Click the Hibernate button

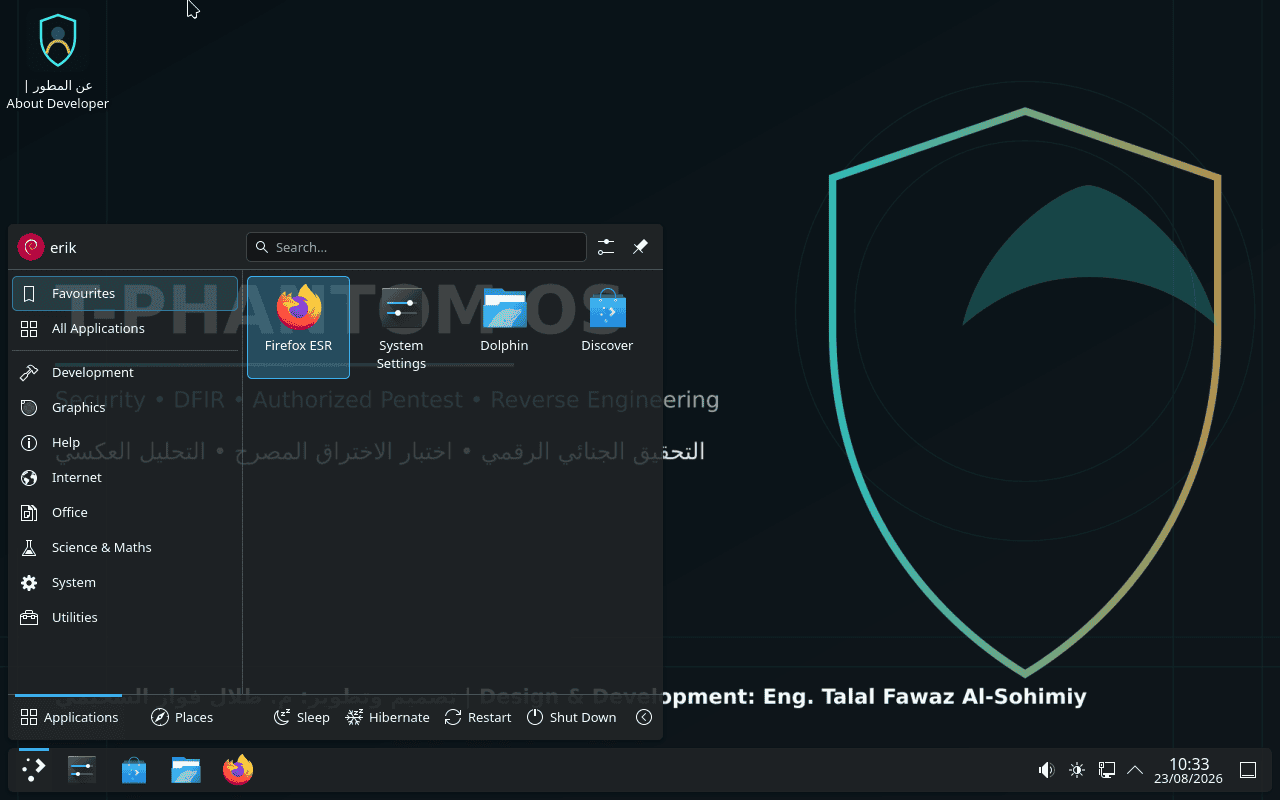click(x=388, y=717)
